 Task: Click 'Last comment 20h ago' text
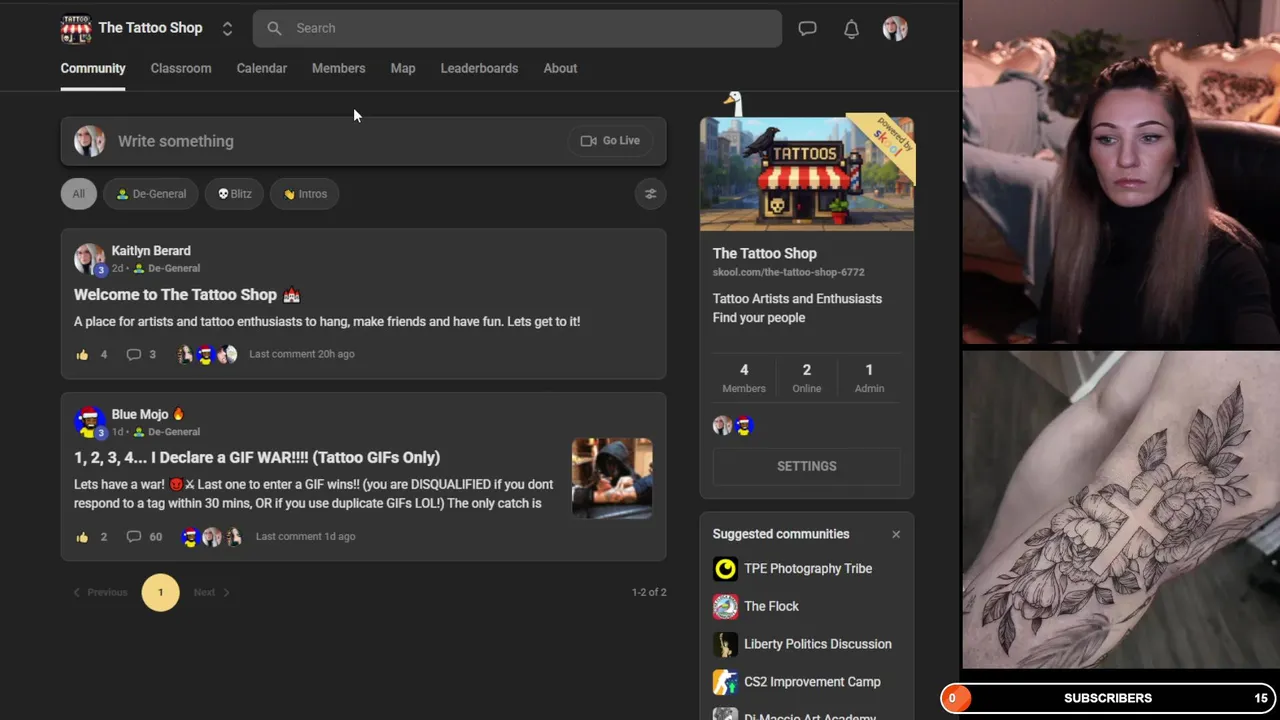click(x=302, y=354)
